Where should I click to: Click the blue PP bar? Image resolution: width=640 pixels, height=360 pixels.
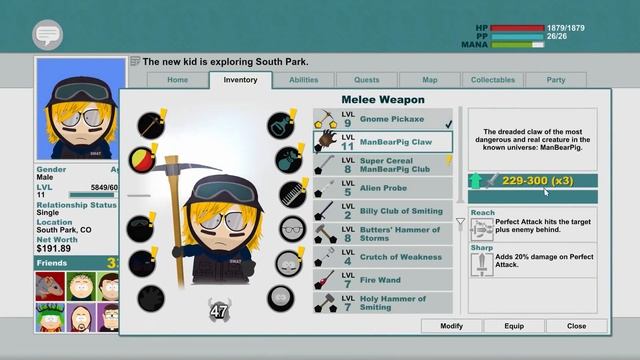(517, 36)
